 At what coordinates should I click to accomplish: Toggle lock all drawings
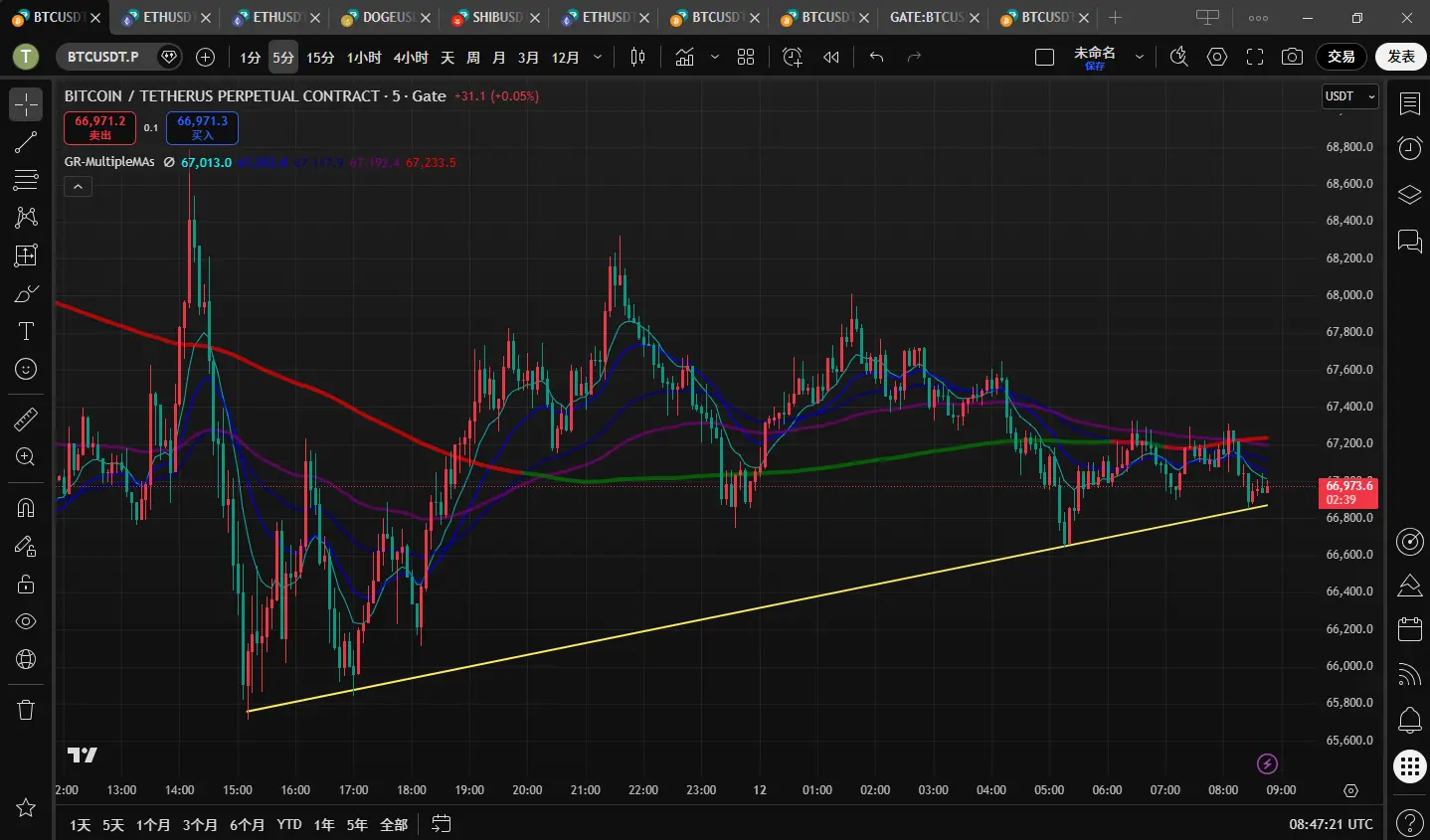pos(26,584)
